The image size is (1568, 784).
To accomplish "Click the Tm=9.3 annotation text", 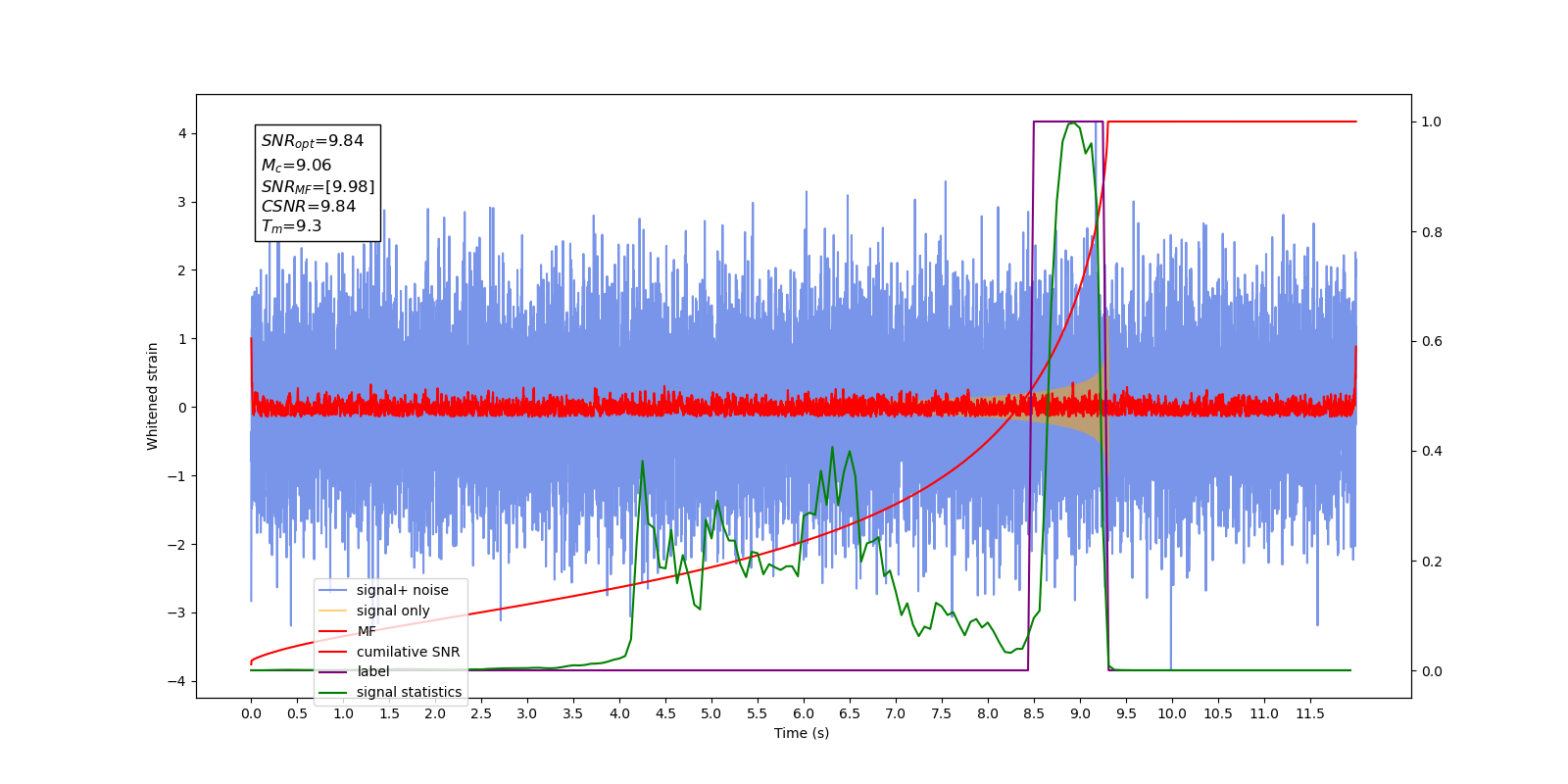I will (x=291, y=226).
